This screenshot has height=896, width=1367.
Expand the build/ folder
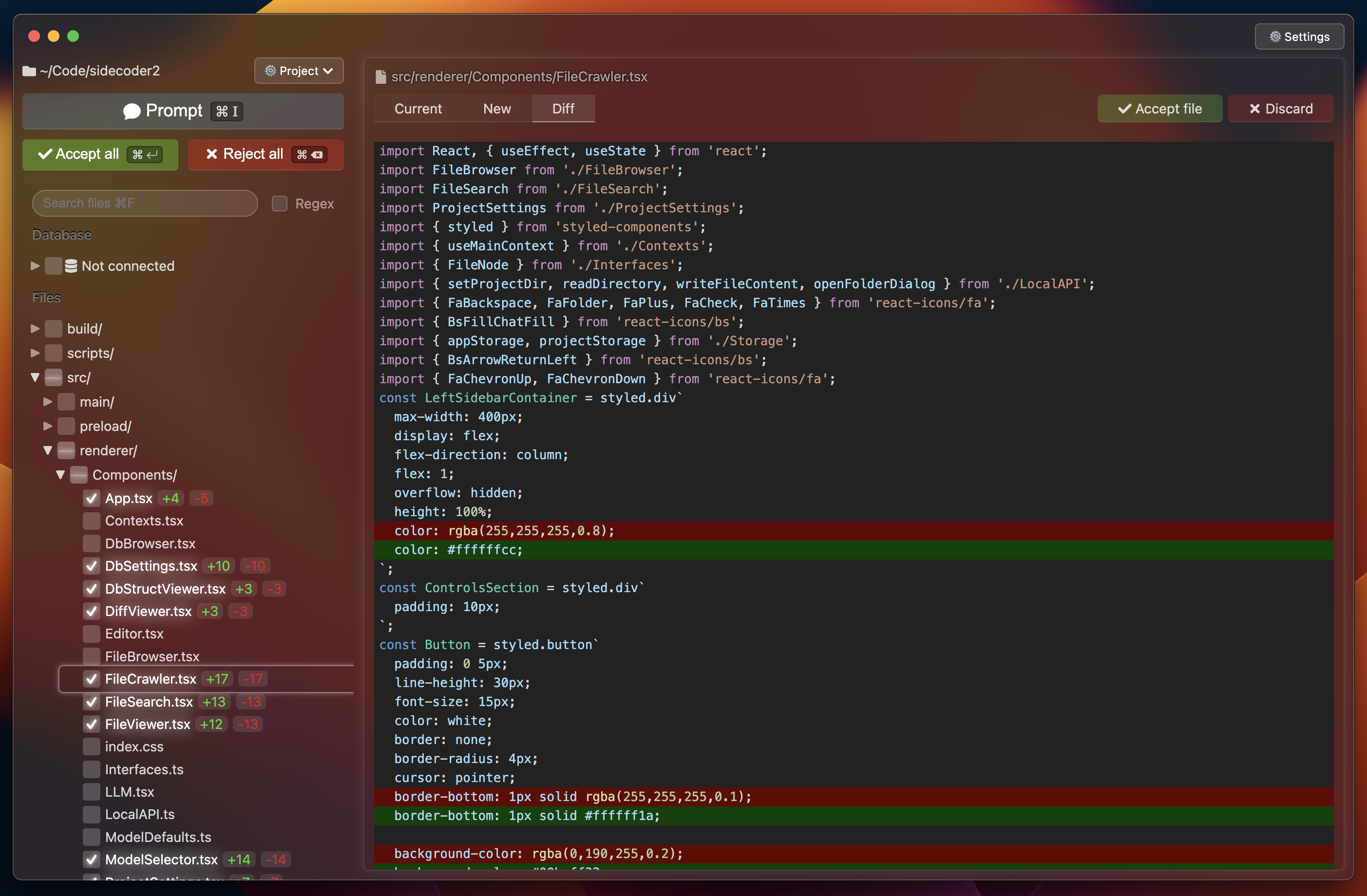click(x=35, y=329)
